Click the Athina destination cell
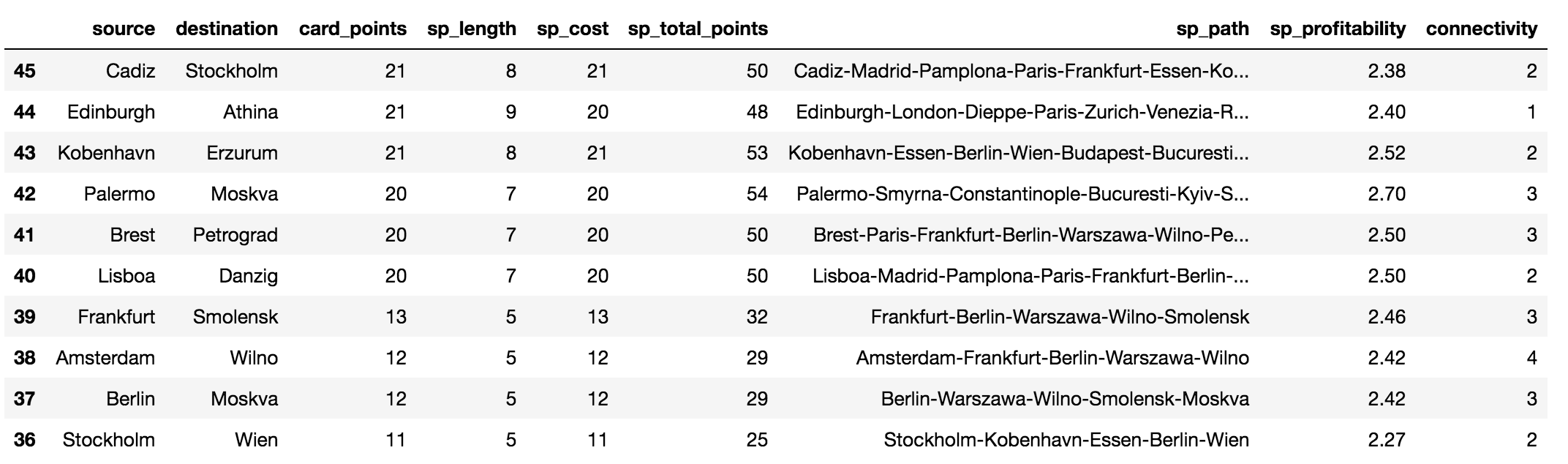Screen dimensions: 1568x464 click(250, 112)
